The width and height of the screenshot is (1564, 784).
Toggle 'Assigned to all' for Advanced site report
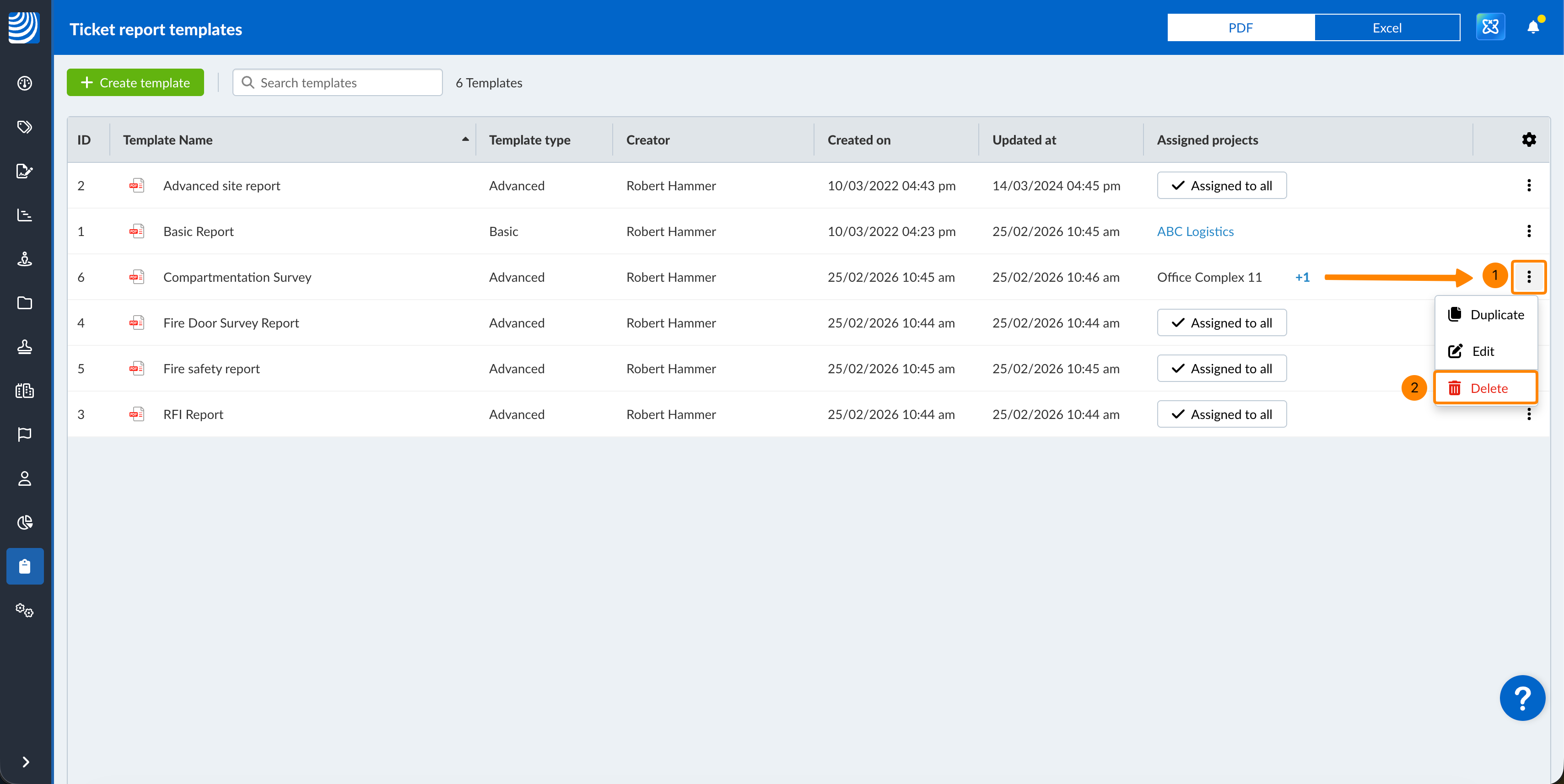click(x=1222, y=186)
